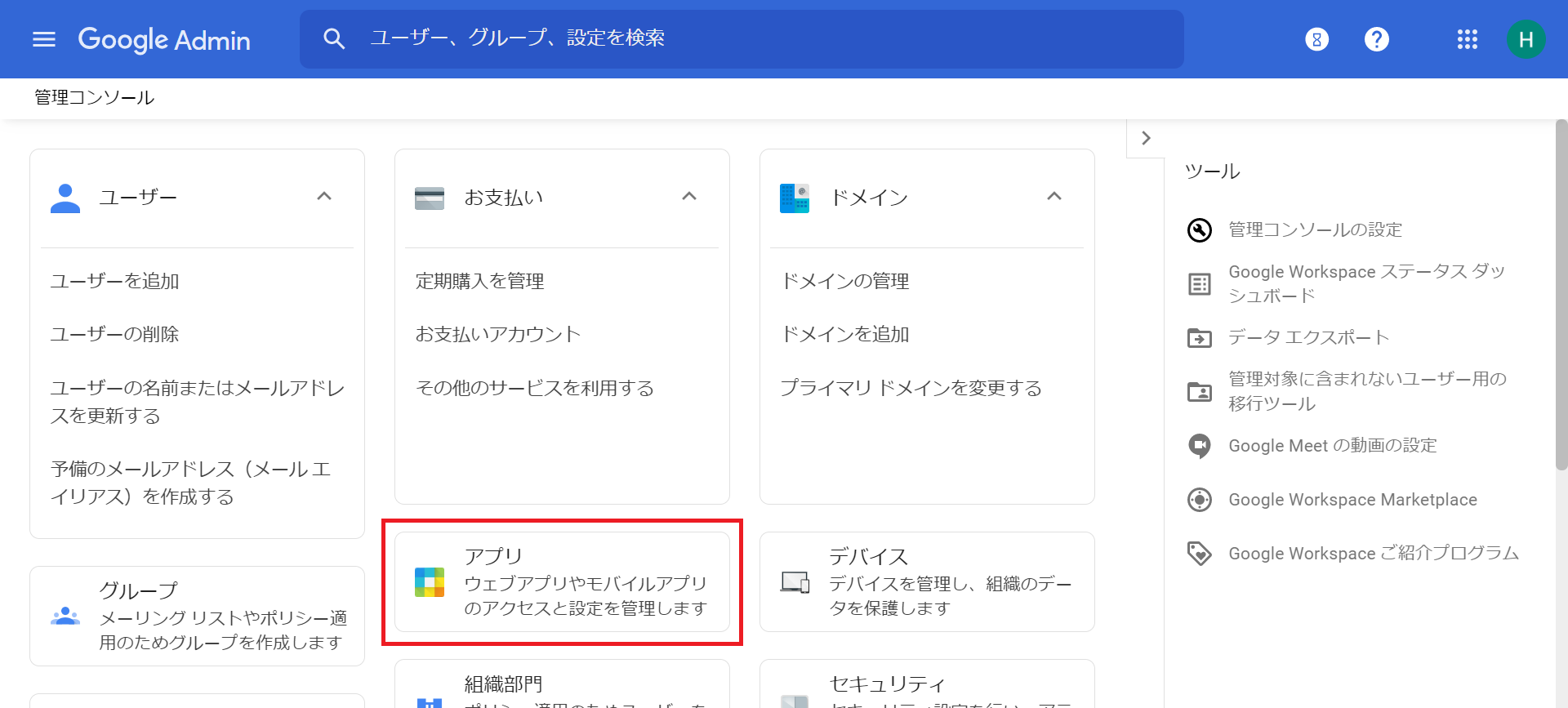Click the ユーザーを追加 link
The height and width of the screenshot is (708, 1568).
tap(115, 281)
